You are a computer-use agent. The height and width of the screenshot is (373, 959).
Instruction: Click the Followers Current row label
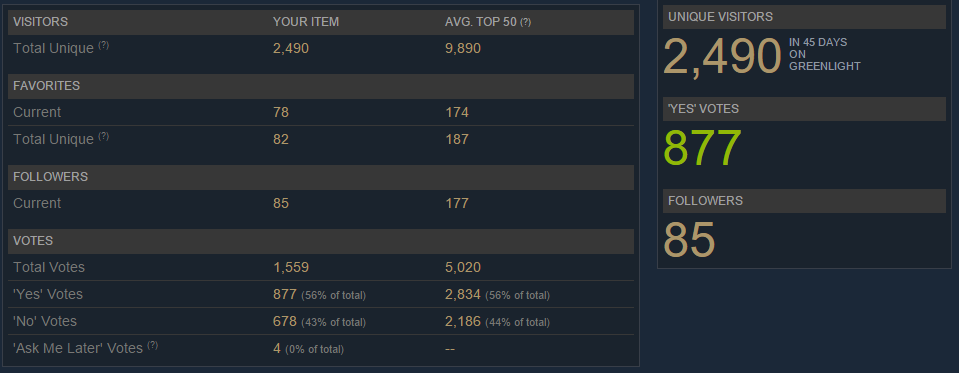(x=37, y=203)
